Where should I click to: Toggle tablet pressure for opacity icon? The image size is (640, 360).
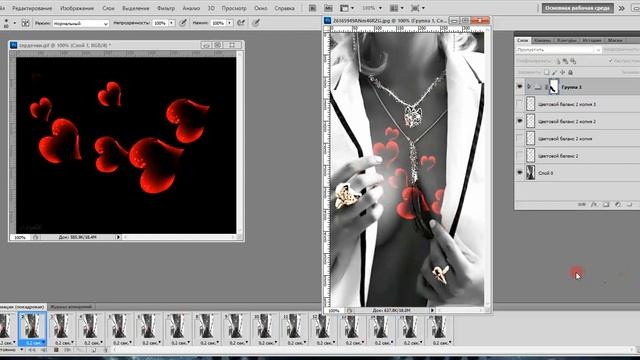[x=183, y=23]
